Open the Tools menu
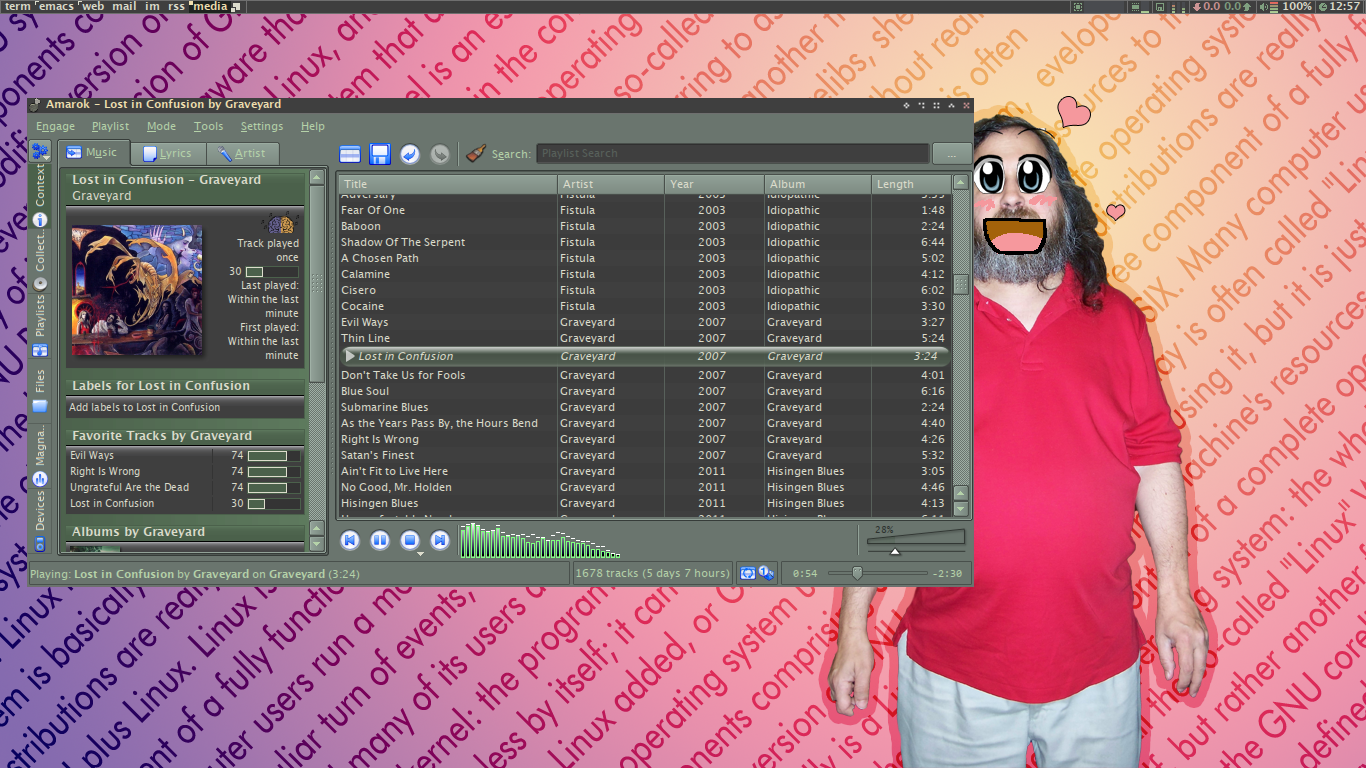Image resolution: width=1366 pixels, height=768 pixels. pos(209,126)
